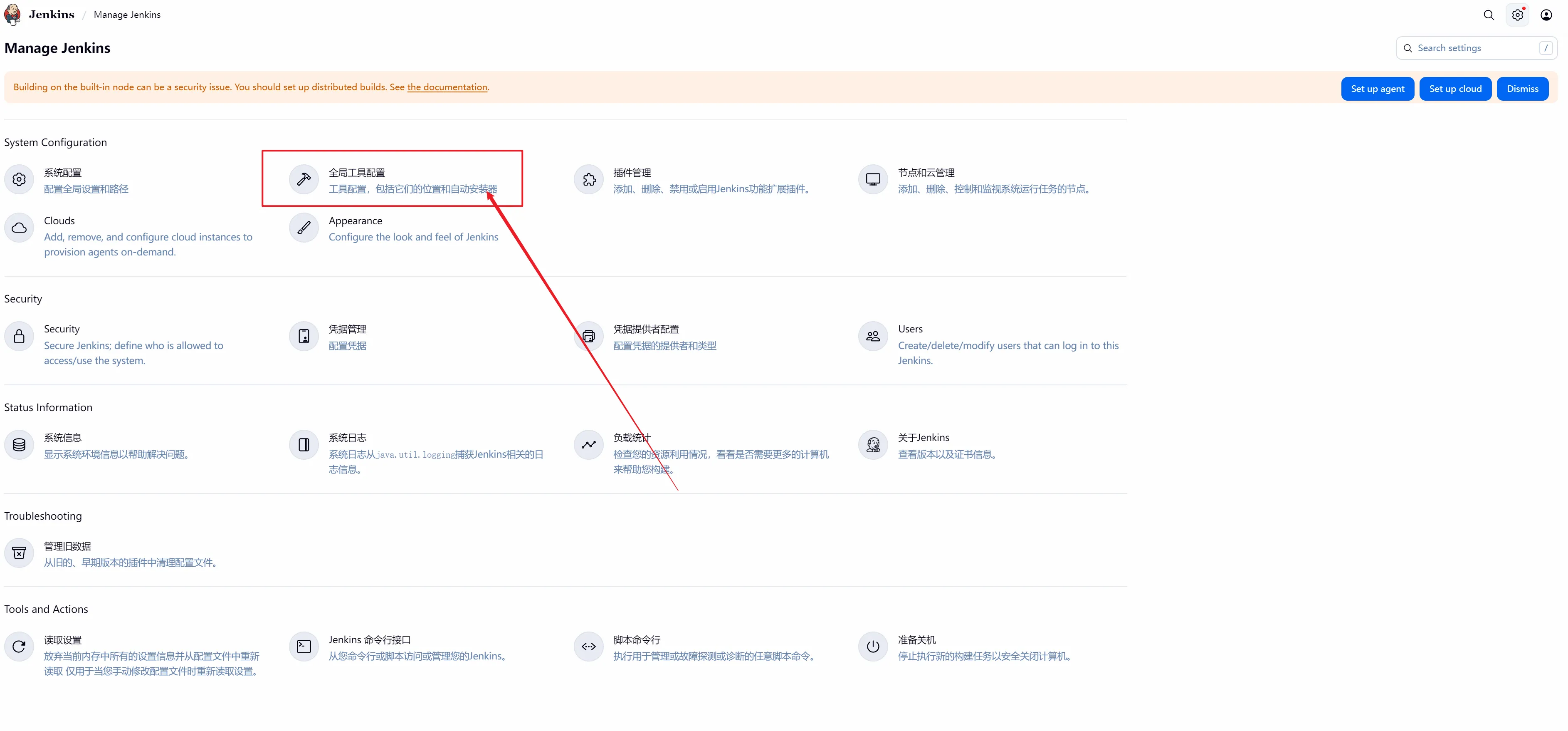Image resolution: width=1568 pixels, height=731 pixels.
Task: Open the Security title link
Action: tap(62, 329)
